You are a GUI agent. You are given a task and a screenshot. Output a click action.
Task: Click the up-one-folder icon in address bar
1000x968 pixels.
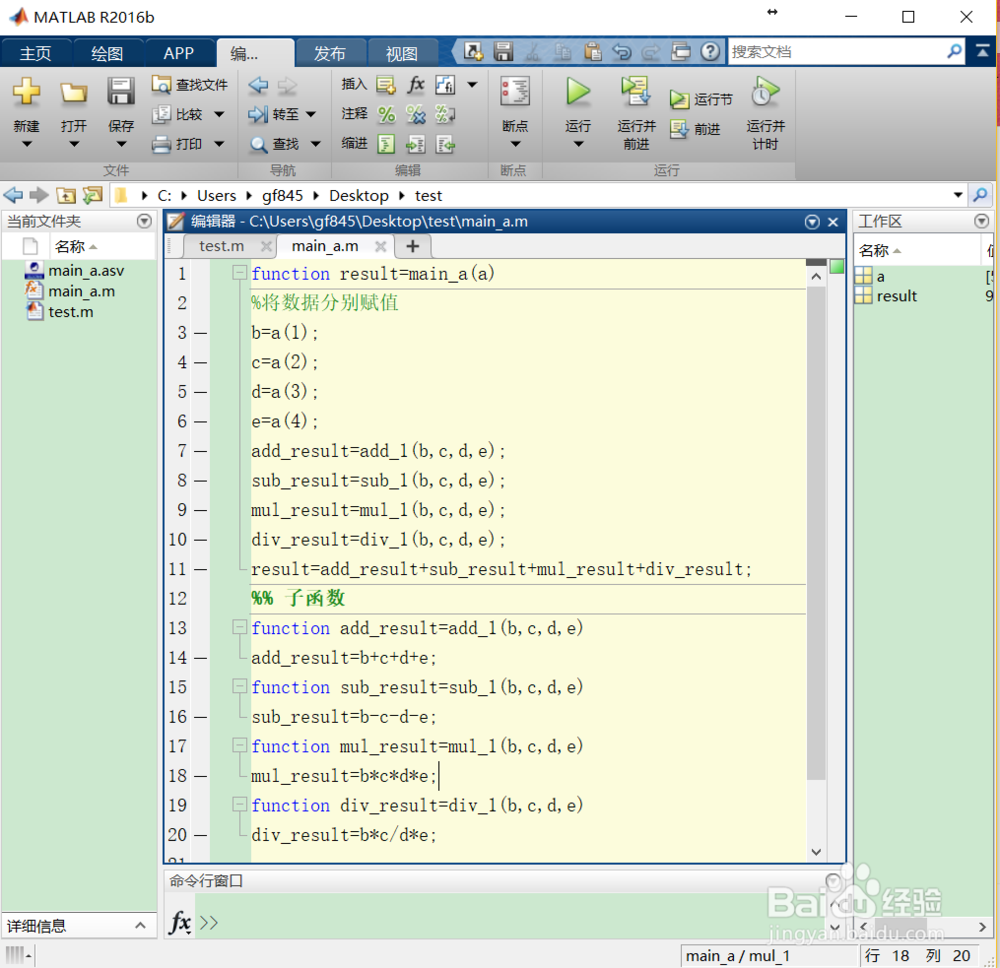[x=66, y=195]
